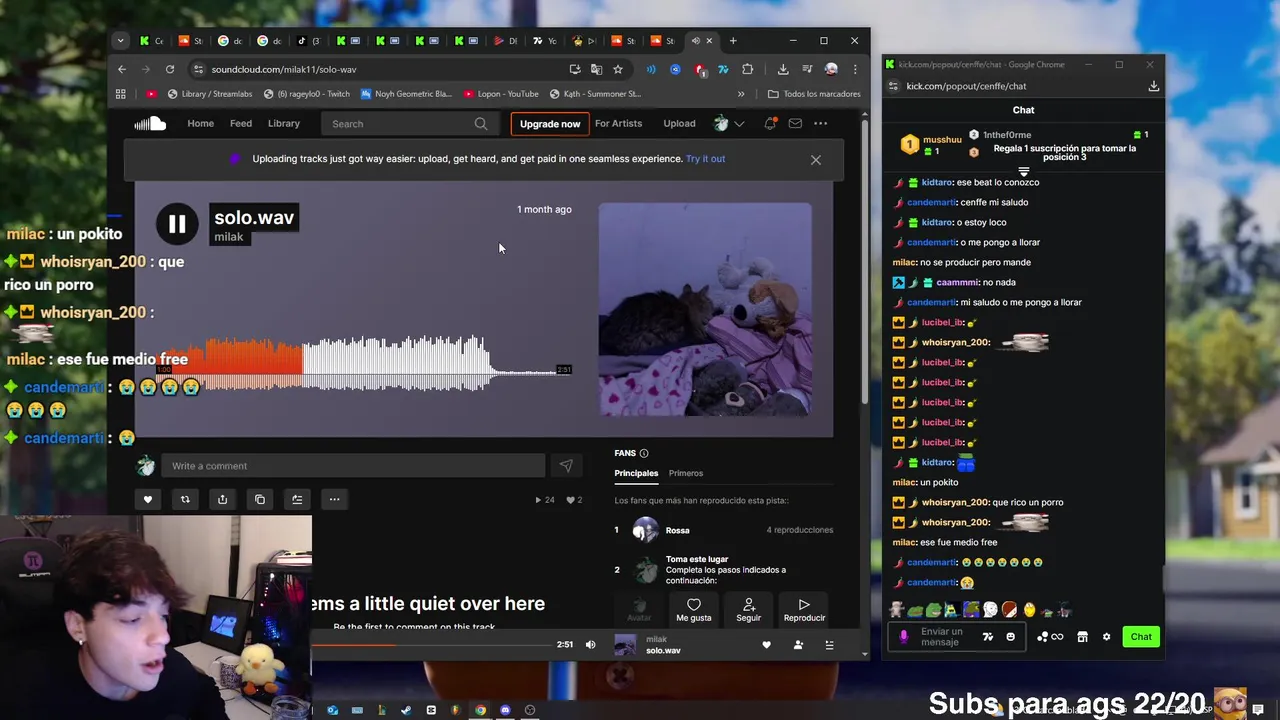Open fan Rossa's profile
This screenshot has height=720, width=1280.
pyautogui.click(x=677, y=530)
